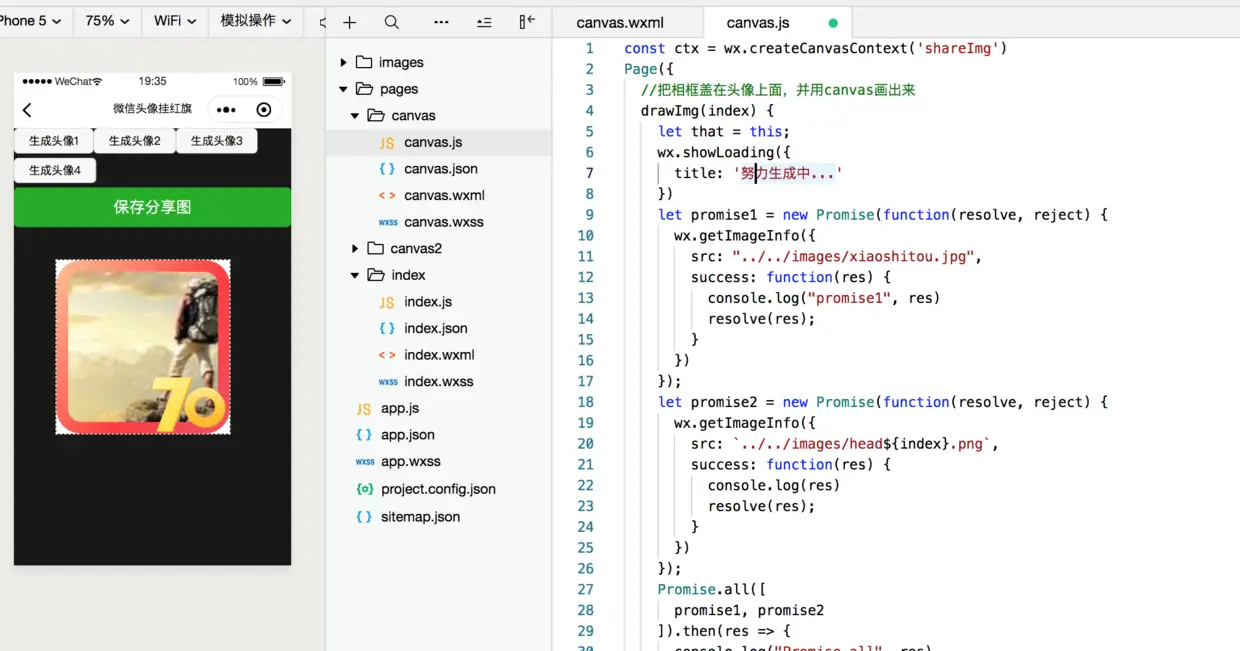The height and width of the screenshot is (651, 1240).
Task: Tap the capsule close circle icon
Action: [x=264, y=110]
